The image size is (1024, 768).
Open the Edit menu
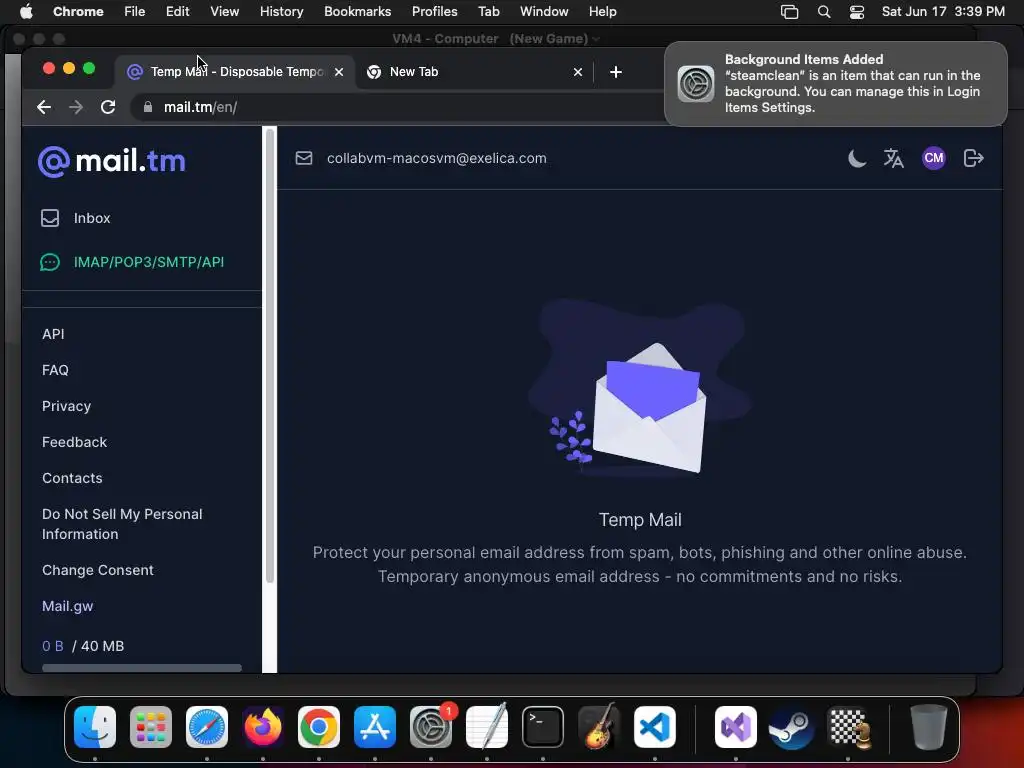[177, 11]
